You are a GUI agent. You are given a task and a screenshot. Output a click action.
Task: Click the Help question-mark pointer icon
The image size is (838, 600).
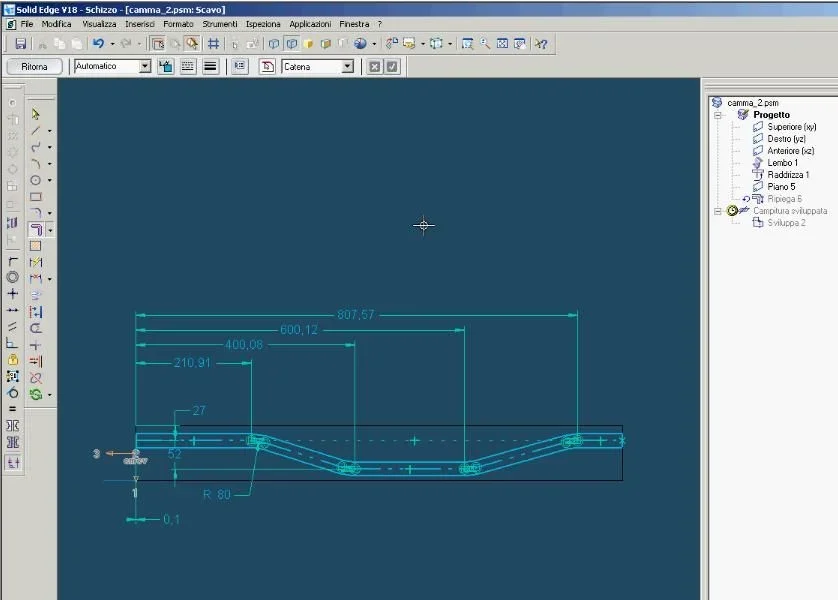pos(541,44)
